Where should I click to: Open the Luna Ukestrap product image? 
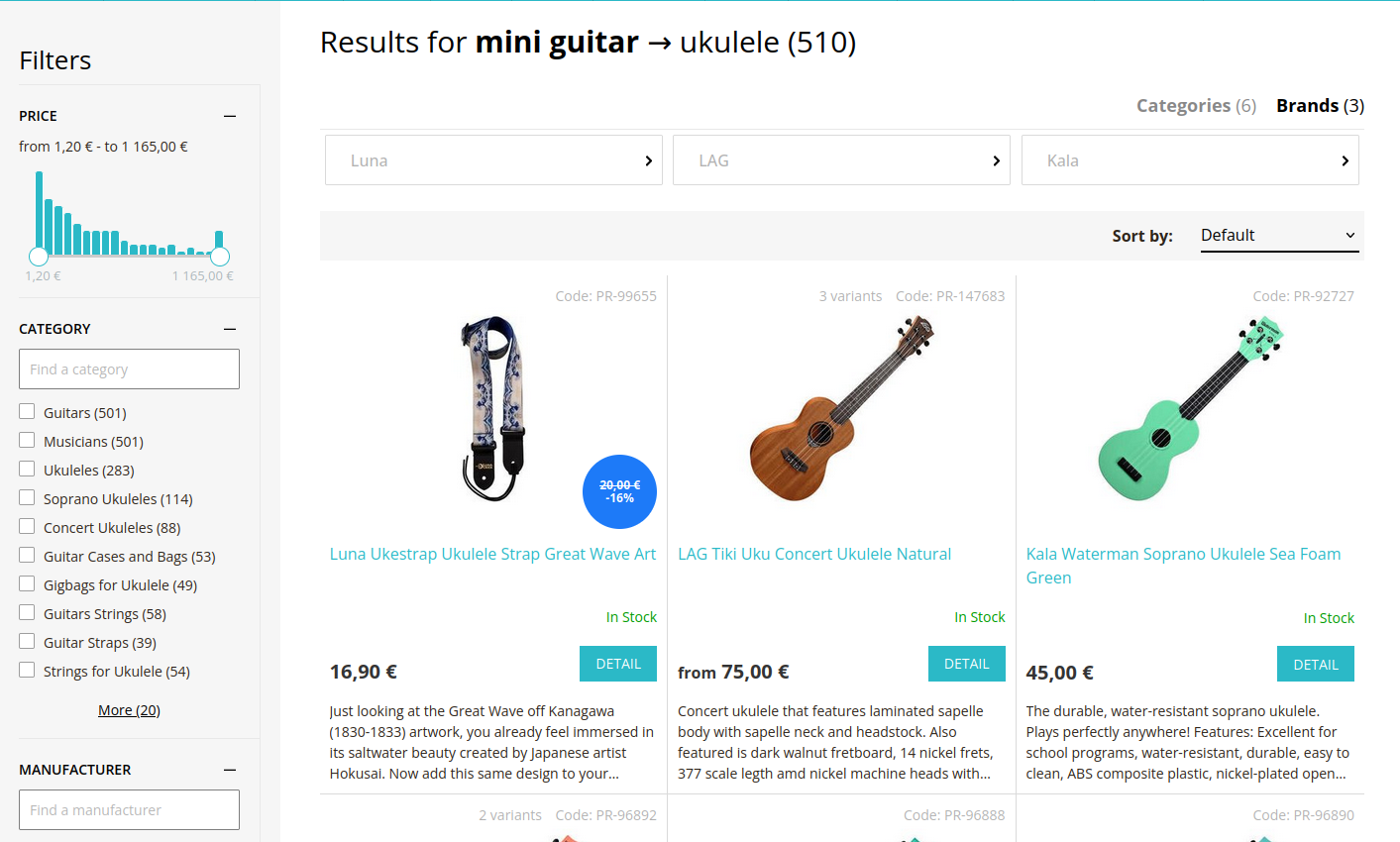pyautogui.click(x=493, y=408)
